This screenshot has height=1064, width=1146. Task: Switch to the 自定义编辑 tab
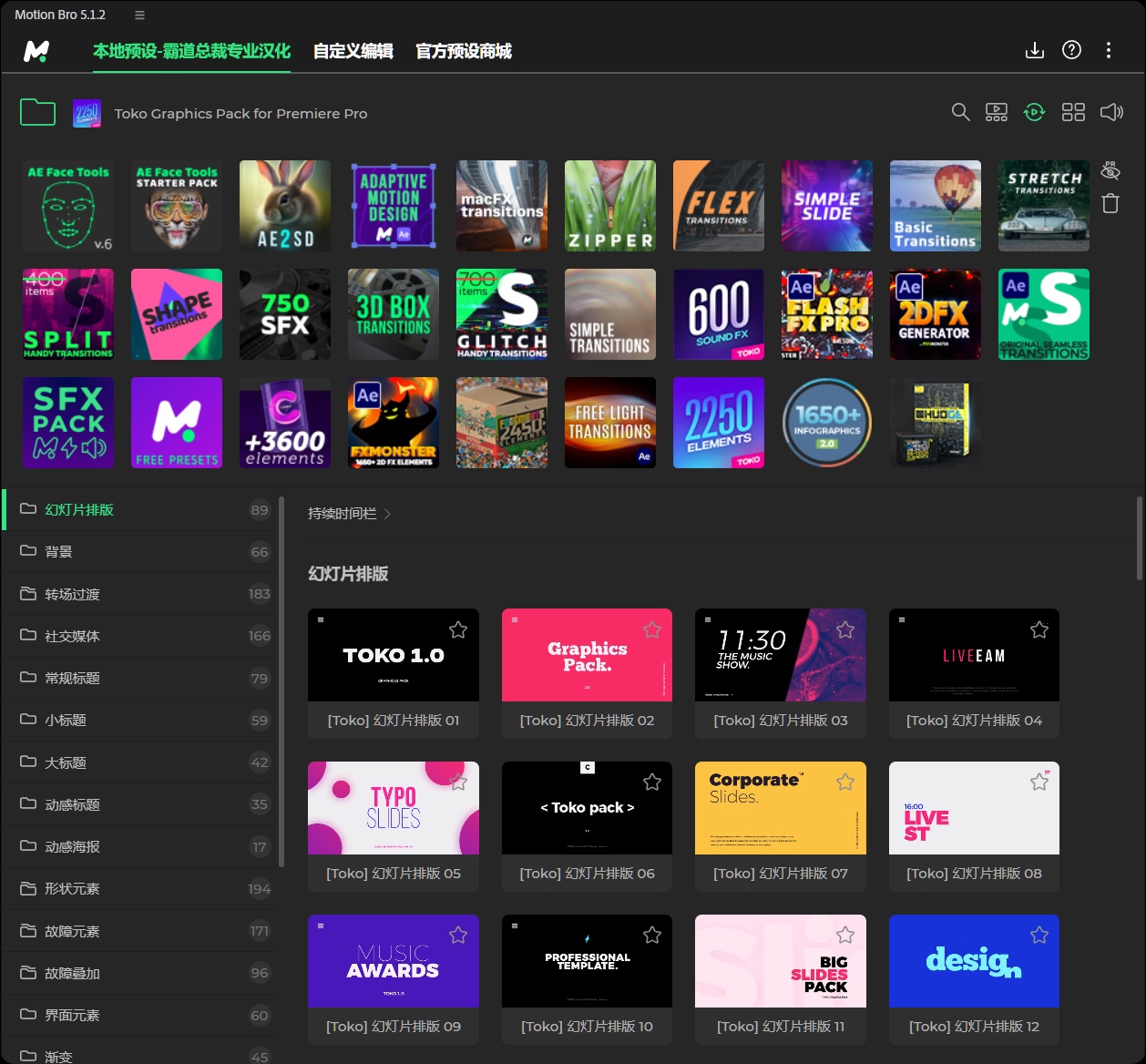(353, 51)
